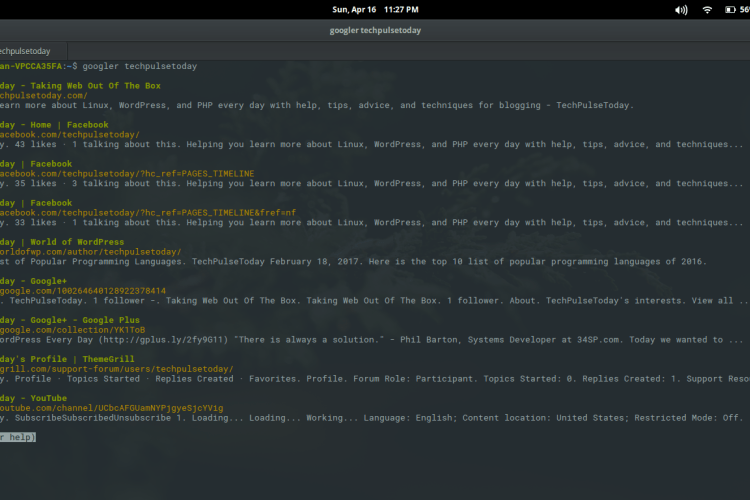Viewport: 750px width, 500px height.
Task: Open the chpulsetoday.com/ result URL
Action: 44,96
